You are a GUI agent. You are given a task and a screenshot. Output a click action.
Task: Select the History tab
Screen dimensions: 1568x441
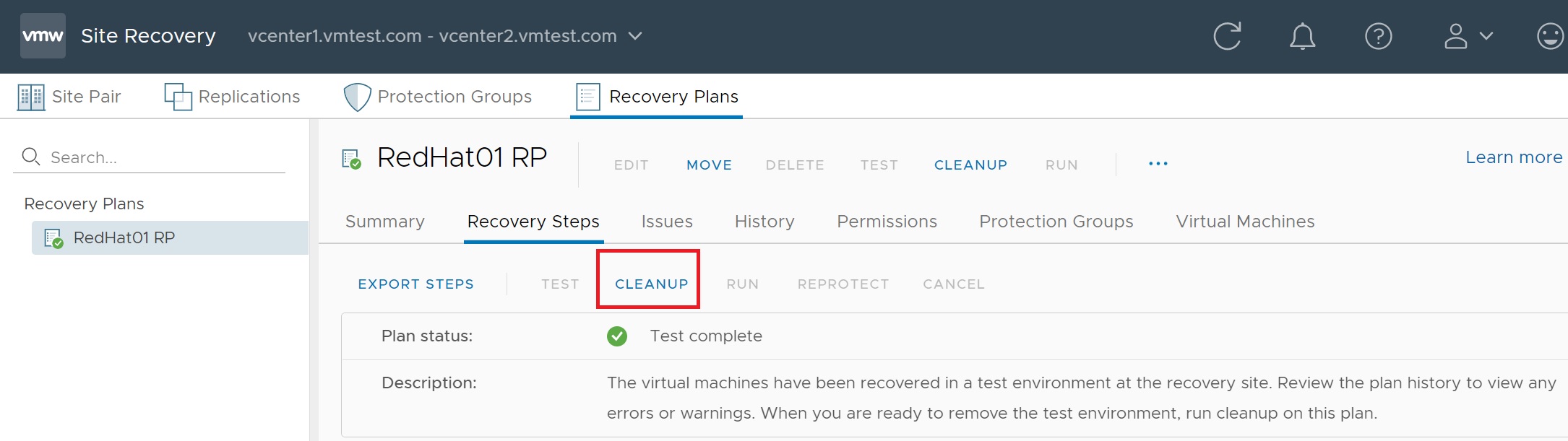pyautogui.click(x=764, y=222)
